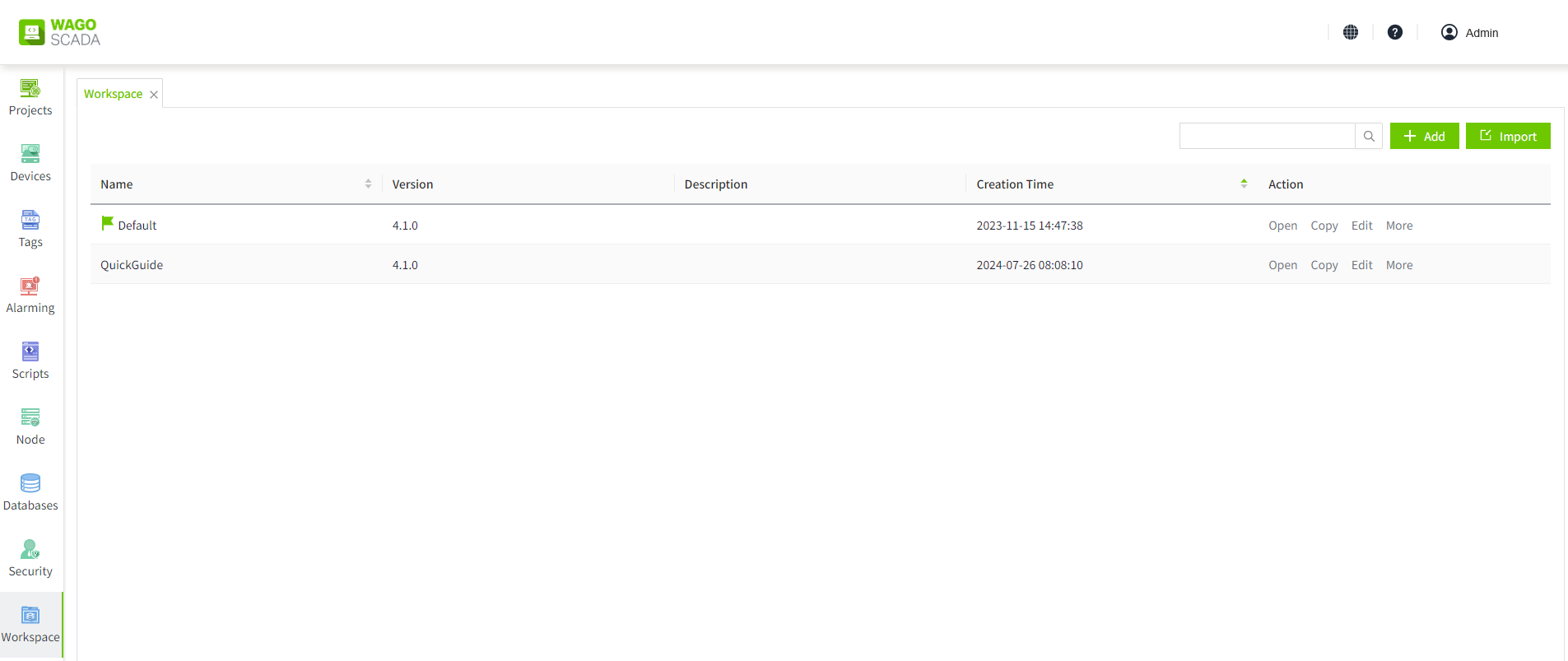This screenshot has height=661, width=1568.
Task: Open help via question mark icon
Action: tap(1395, 32)
